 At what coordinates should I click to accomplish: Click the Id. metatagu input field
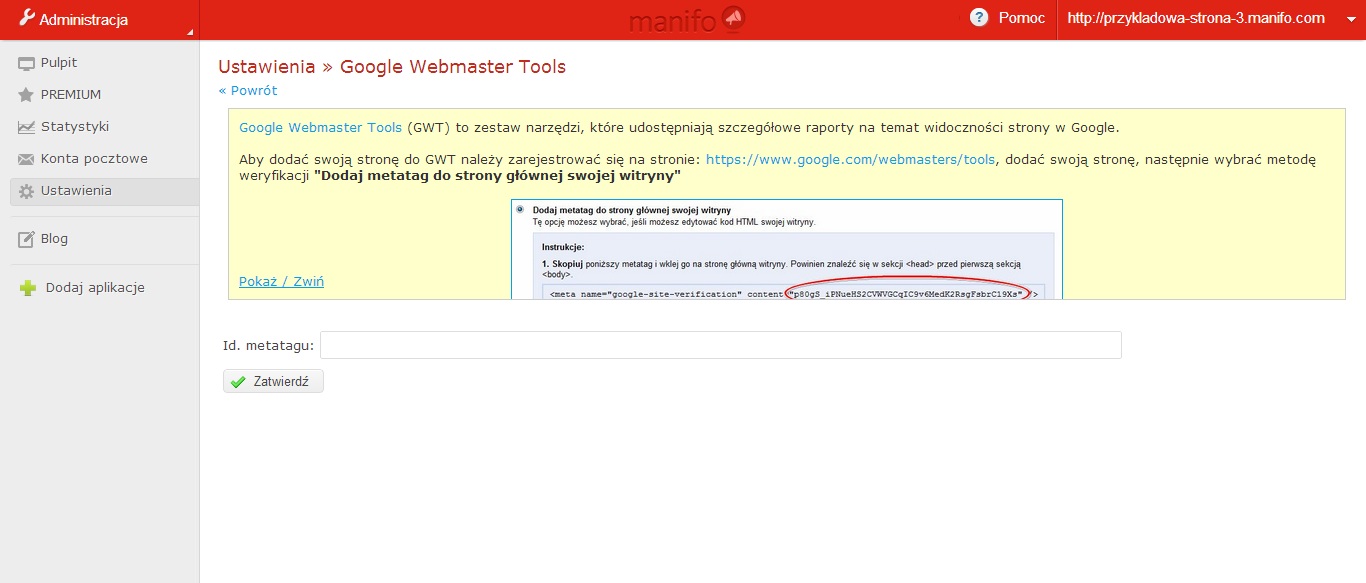coord(720,345)
